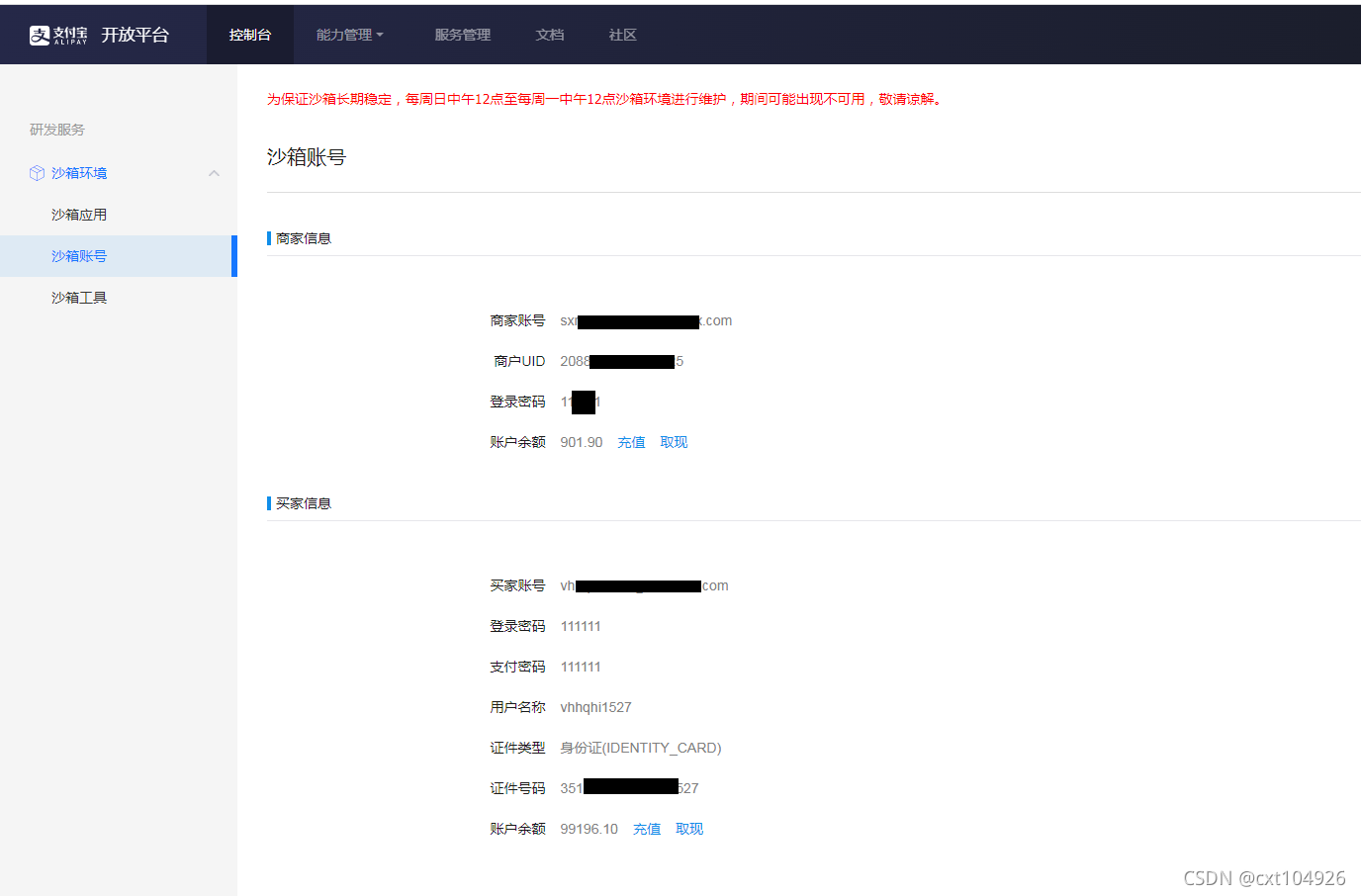Click the 商户UID label
1361x896 pixels.
(519, 361)
